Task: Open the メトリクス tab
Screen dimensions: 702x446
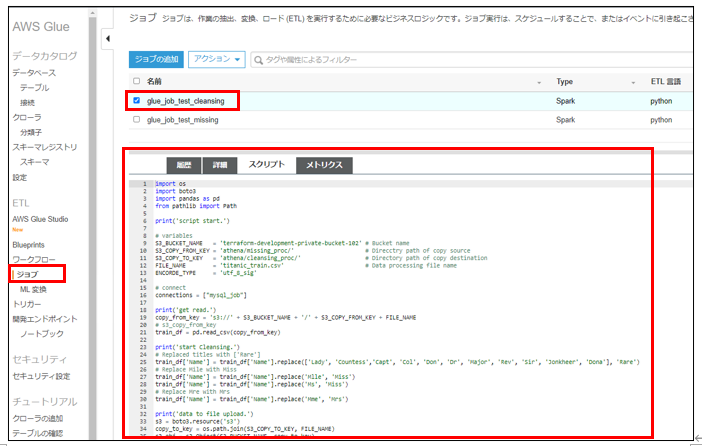Action: pos(324,165)
